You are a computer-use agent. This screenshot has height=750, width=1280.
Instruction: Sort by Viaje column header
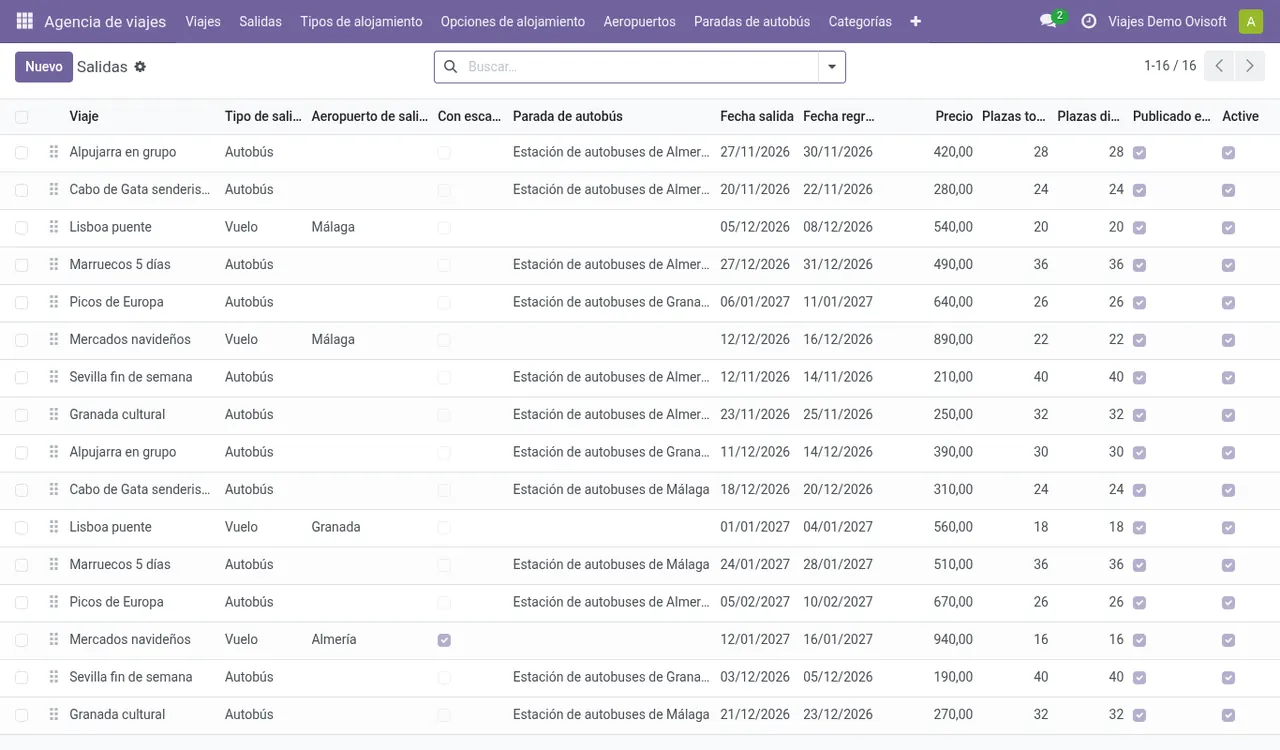pyautogui.click(x=84, y=117)
